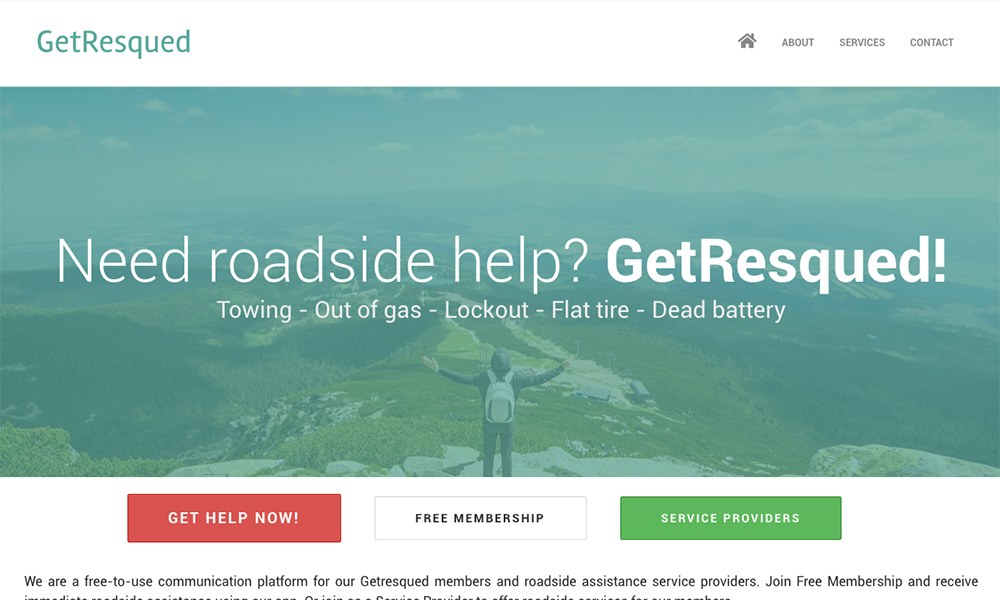The image size is (1000, 600).
Task: Go to the Services menu item
Action: pos(862,43)
